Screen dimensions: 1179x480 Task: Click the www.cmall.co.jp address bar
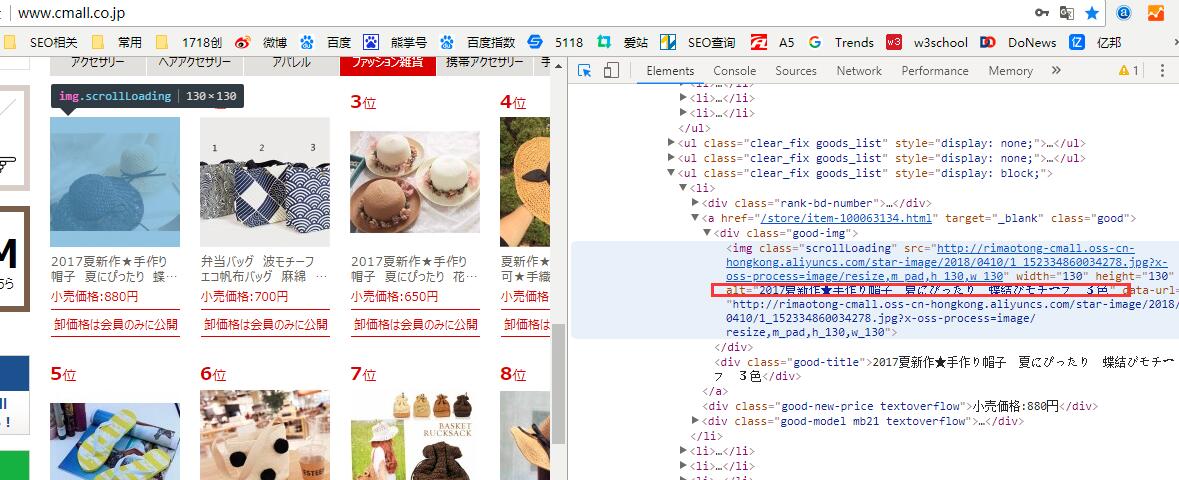(71, 13)
